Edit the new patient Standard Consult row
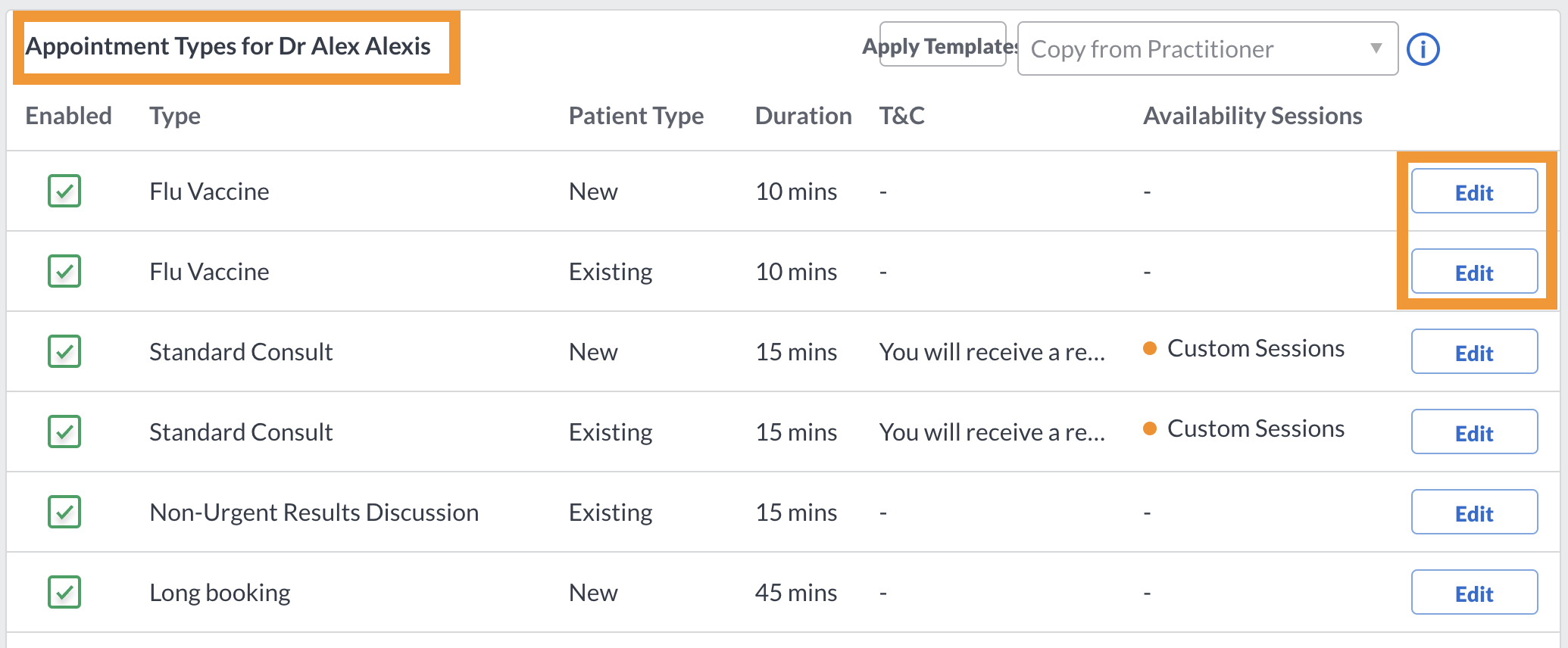This screenshot has width=1568, height=648. click(x=1473, y=352)
